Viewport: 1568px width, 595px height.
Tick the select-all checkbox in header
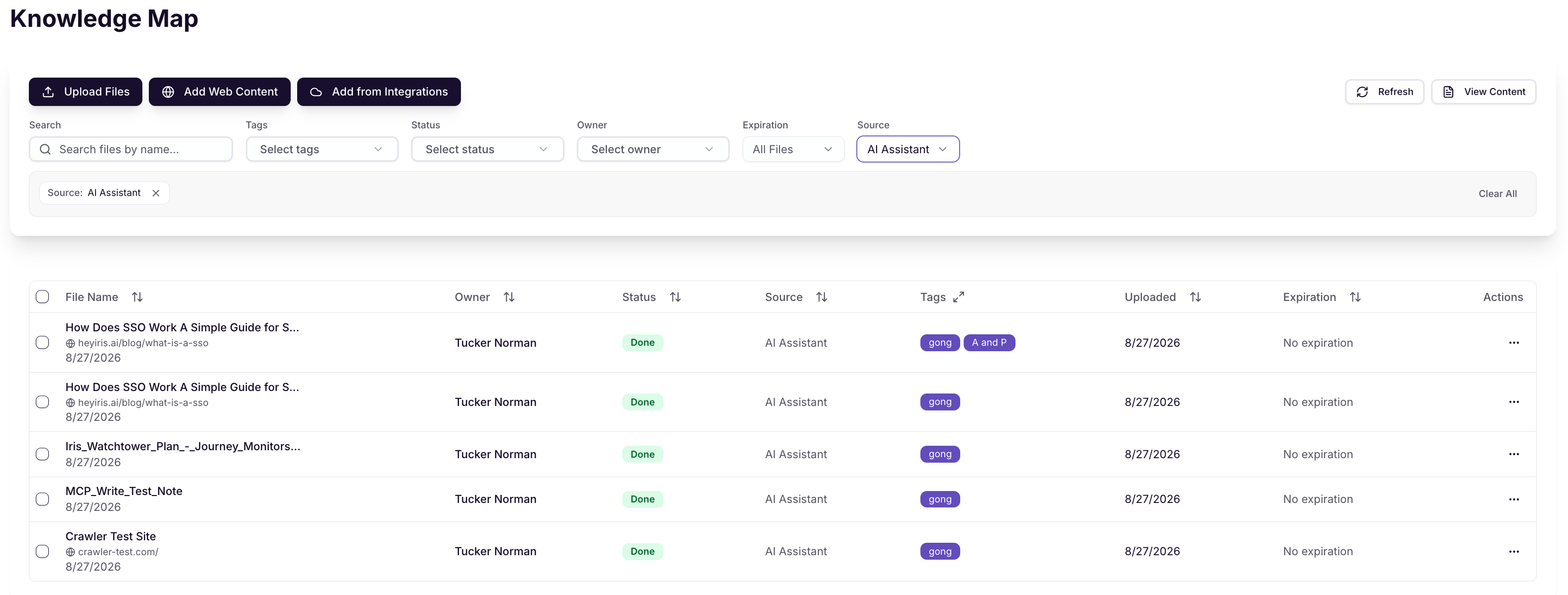[x=43, y=297]
